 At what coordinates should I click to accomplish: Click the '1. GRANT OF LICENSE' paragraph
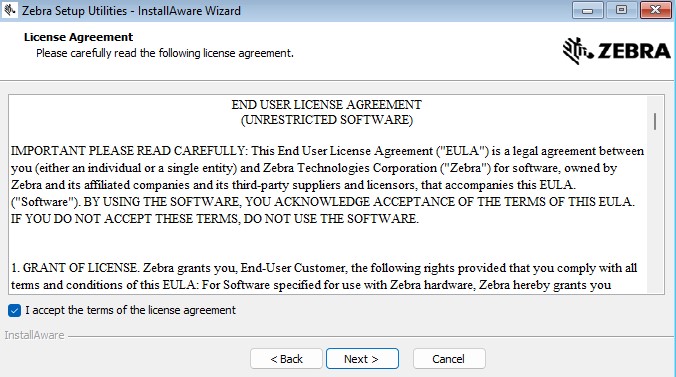(324, 276)
